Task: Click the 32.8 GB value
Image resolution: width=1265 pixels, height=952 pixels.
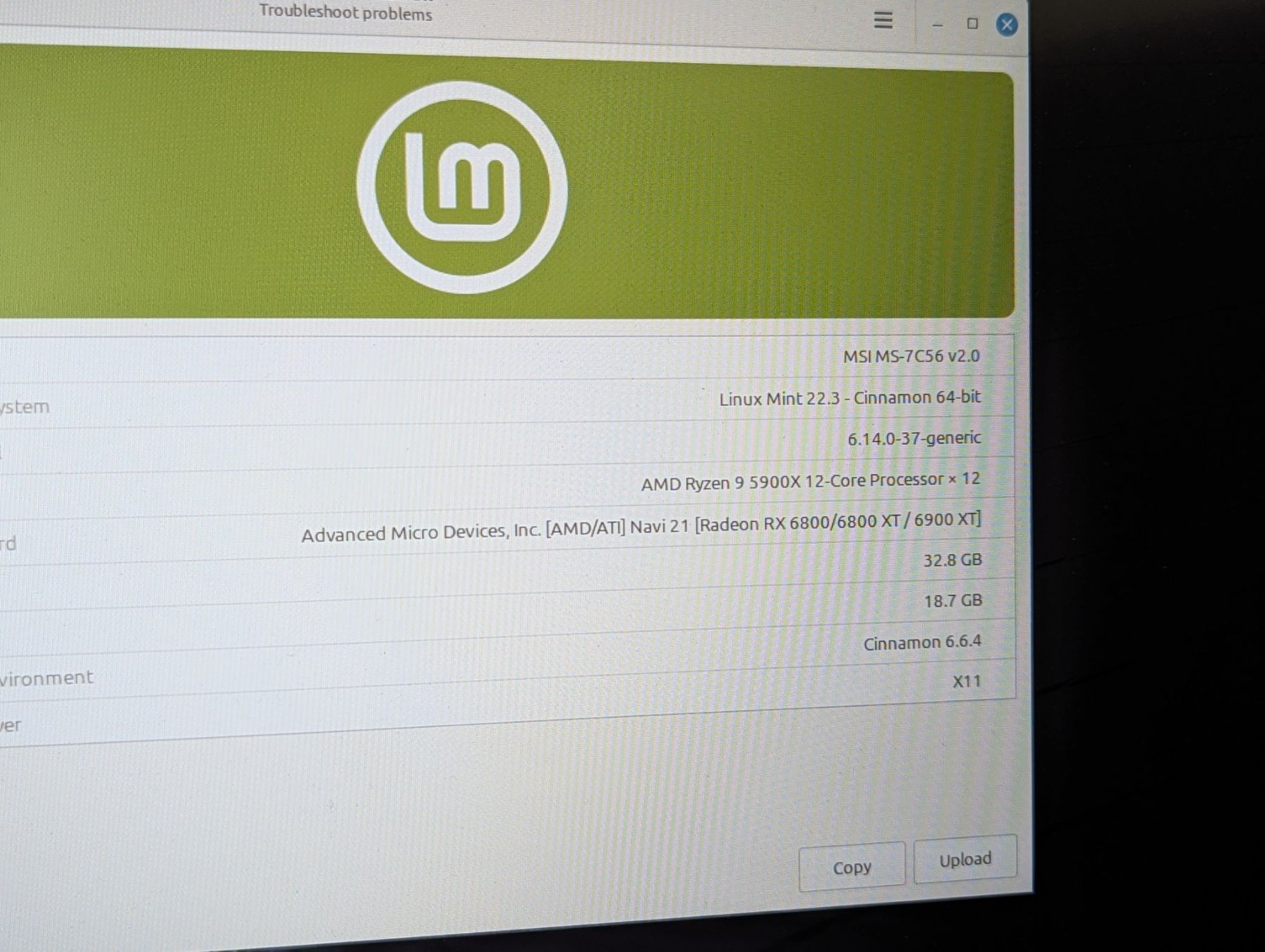Action: [x=953, y=560]
